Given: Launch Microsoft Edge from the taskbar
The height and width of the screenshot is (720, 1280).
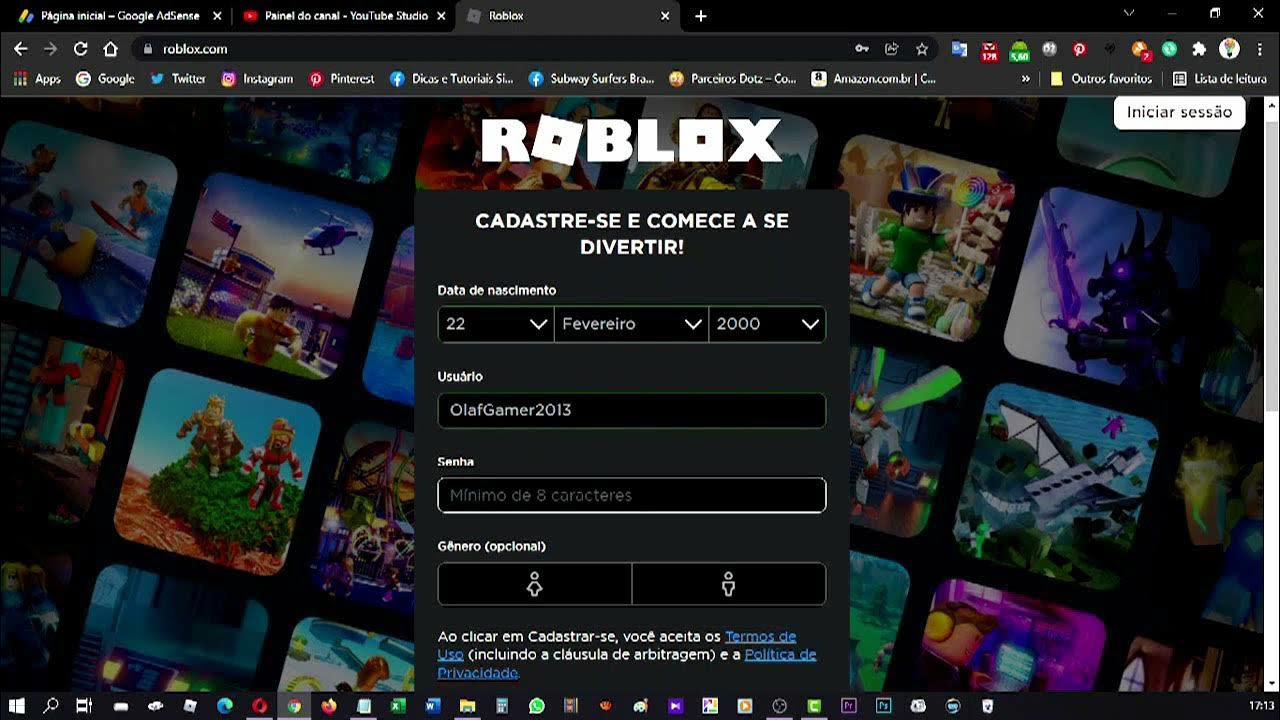Looking at the screenshot, I should 225,706.
